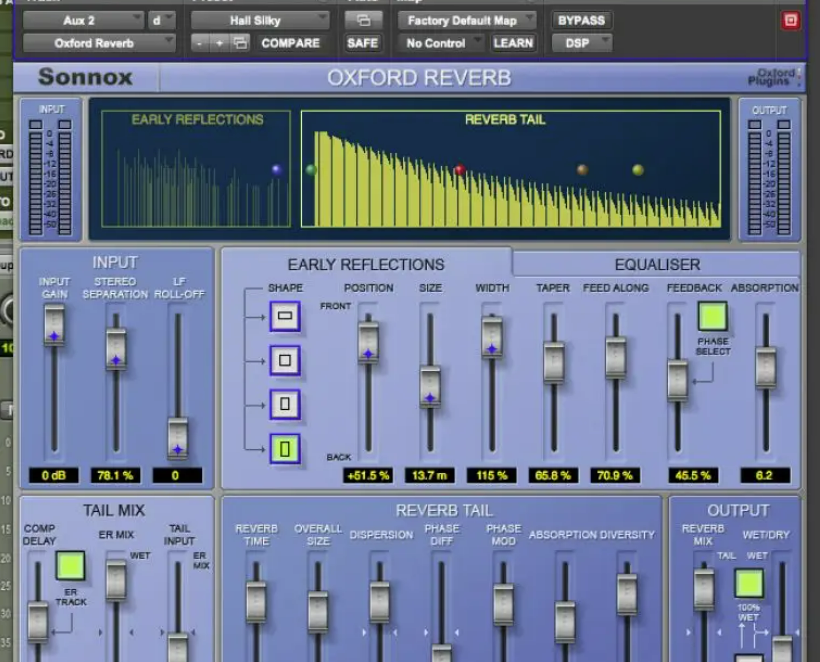Click the Reverb Mix slider handle
Viewport: 820px width, 662px height.
pos(704,590)
